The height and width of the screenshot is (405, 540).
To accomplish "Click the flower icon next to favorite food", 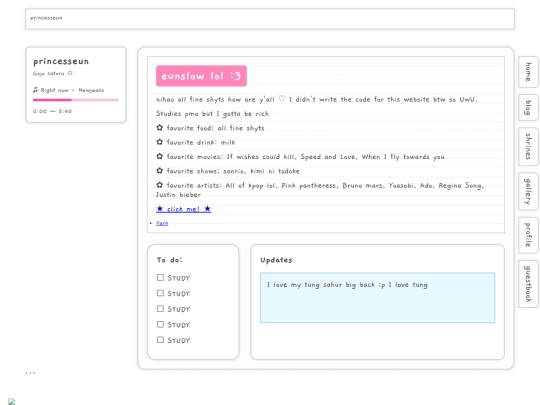I will (159, 128).
